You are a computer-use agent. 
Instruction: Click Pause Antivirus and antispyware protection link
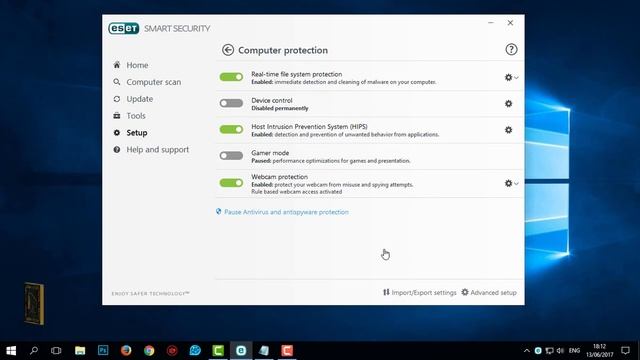click(x=286, y=212)
